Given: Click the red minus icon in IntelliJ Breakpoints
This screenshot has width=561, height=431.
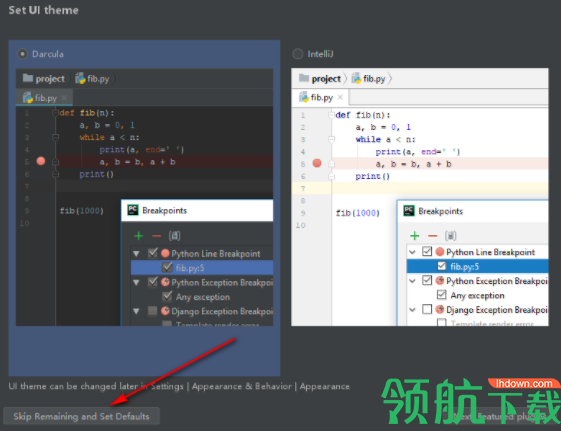Looking at the screenshot, I should [433, 236].
